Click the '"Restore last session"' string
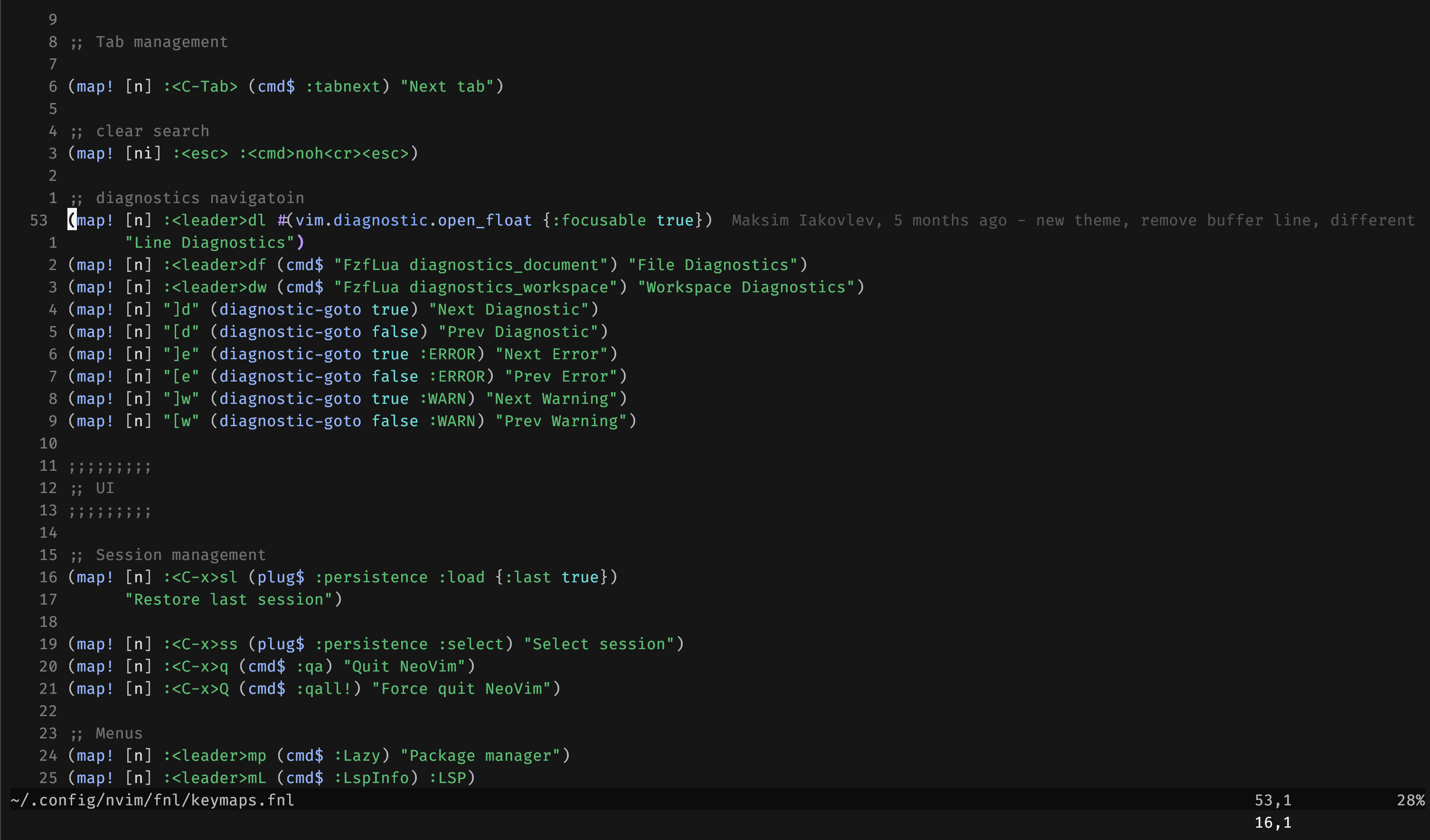Viewport: 1430px width, 840px height. coord(229,599)
